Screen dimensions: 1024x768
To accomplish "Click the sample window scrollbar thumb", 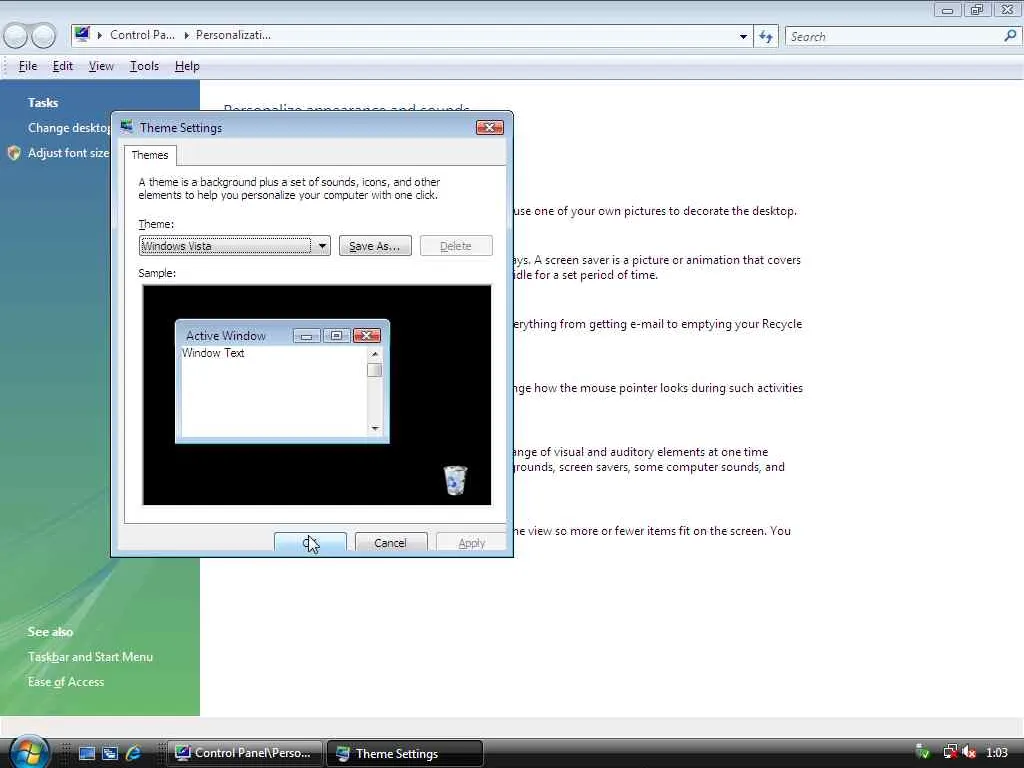I will pyautogui.click(x=375, y=370).
